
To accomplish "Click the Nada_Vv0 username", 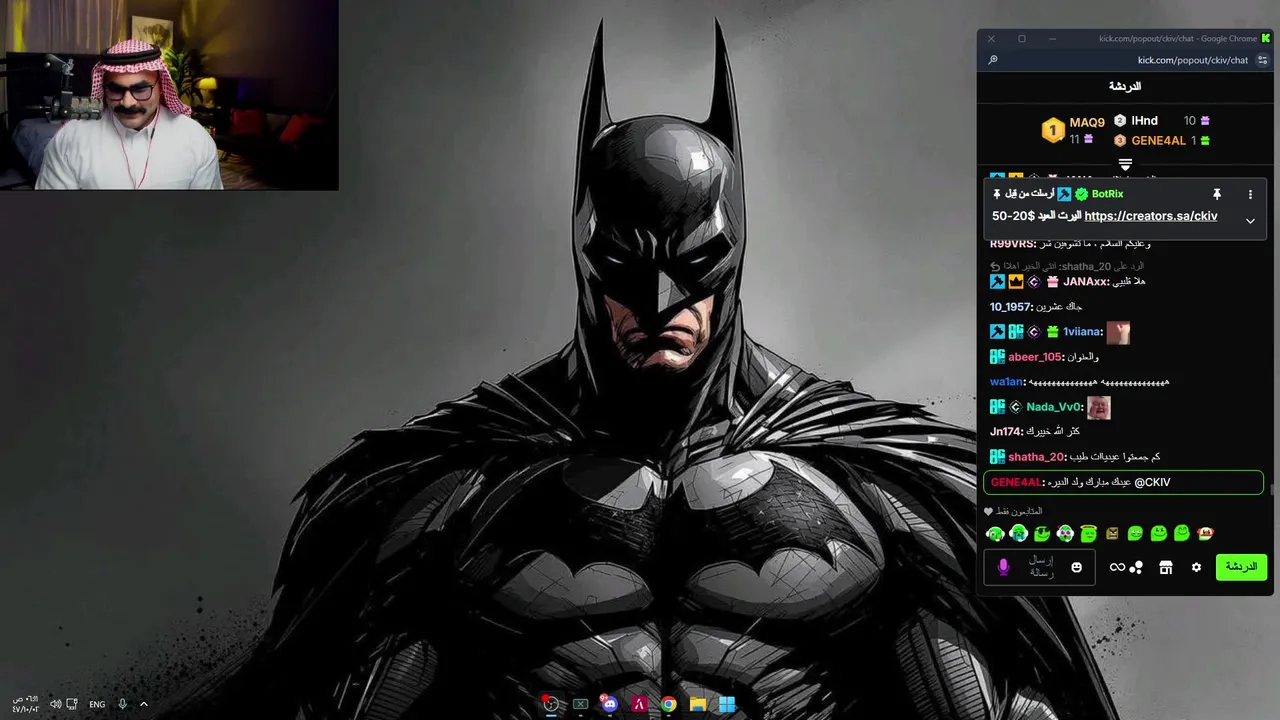I will 1055,407.
